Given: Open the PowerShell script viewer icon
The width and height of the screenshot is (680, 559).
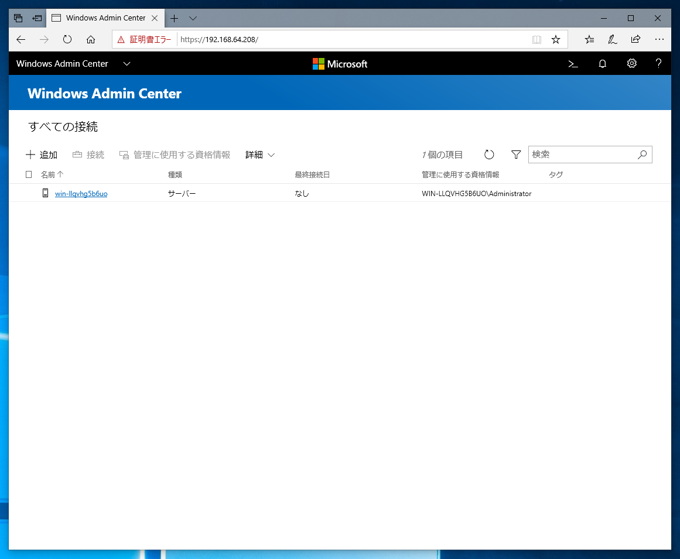Looking at the screenshot, I should click(x=573, y=64).
